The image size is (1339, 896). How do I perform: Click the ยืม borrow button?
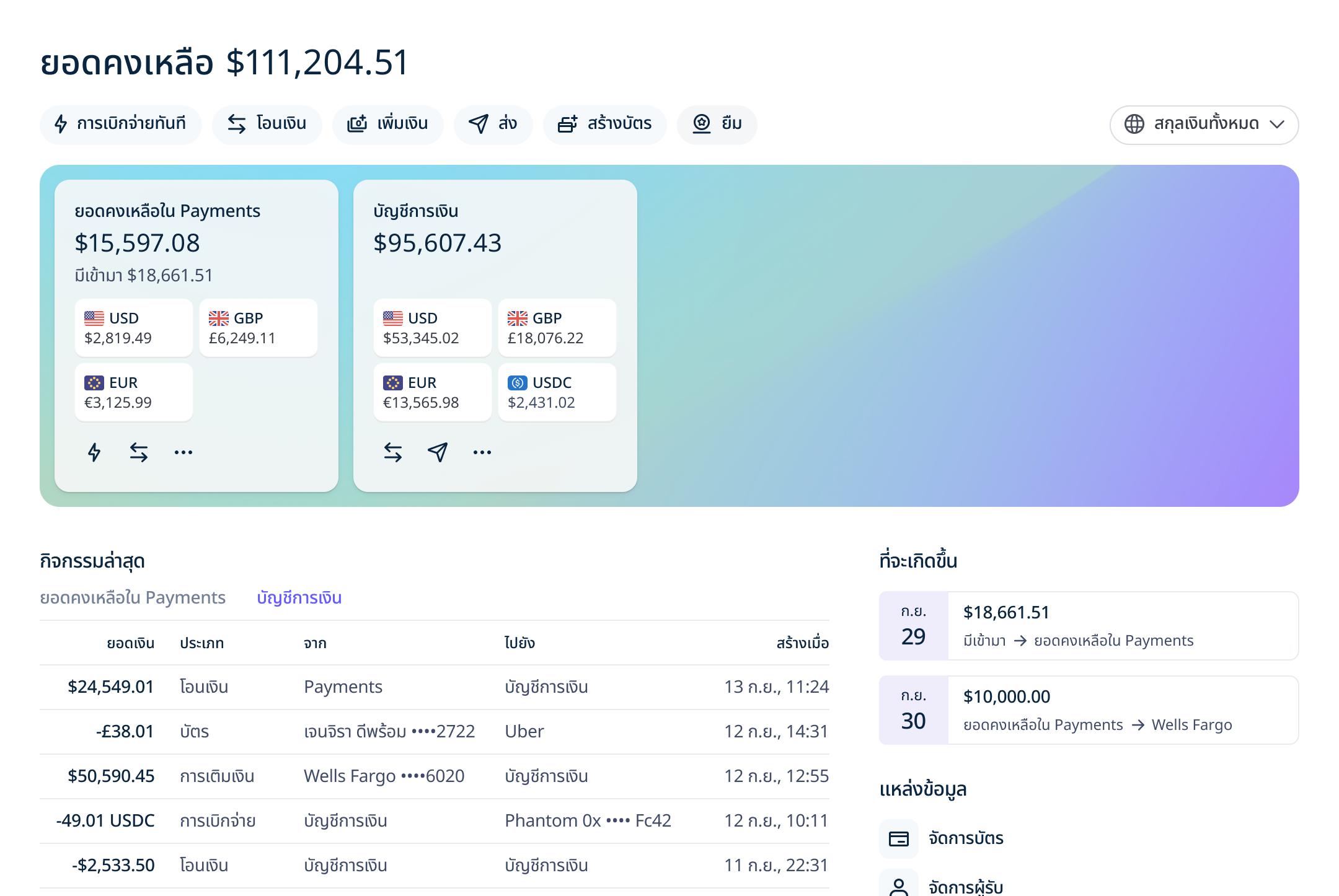point(717,125)
